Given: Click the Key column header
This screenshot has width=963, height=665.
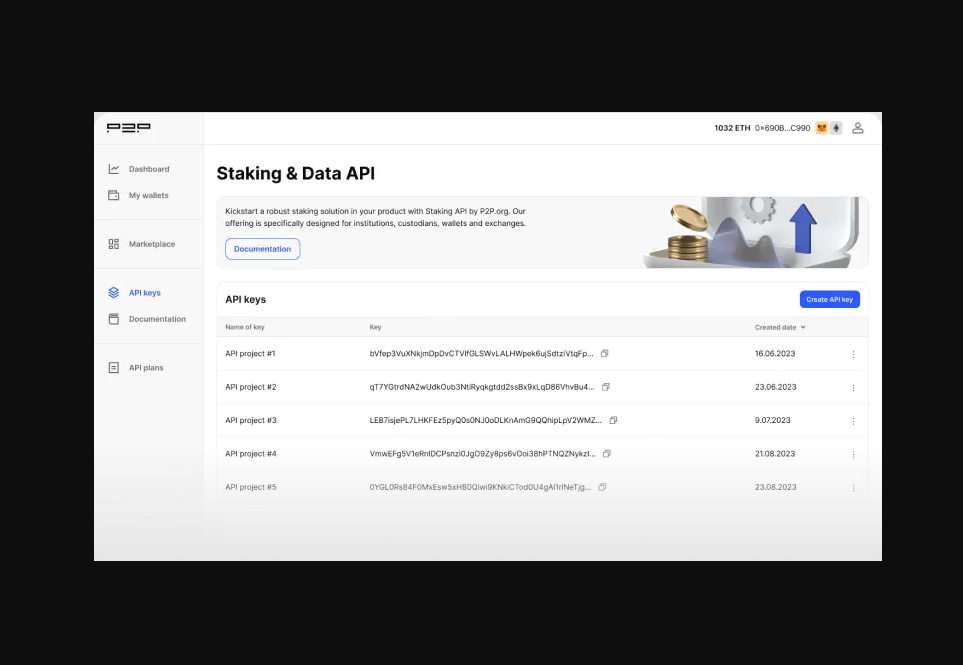Looking at the screenshot, I should click(375, 327).
